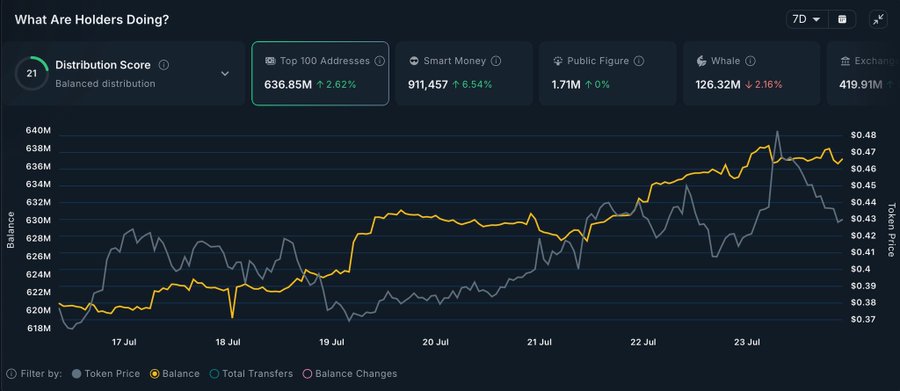
Task: Click the 618M balance axis label
Action: click(x=38, y=328)
